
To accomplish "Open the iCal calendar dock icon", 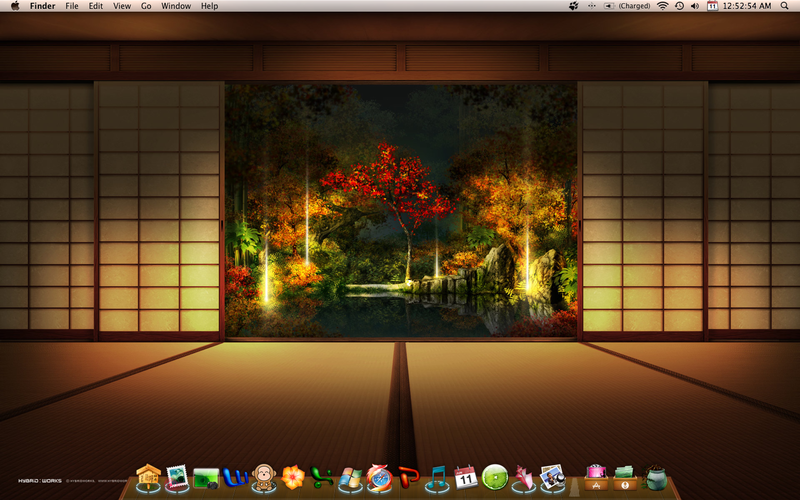I will pos(466,478).
